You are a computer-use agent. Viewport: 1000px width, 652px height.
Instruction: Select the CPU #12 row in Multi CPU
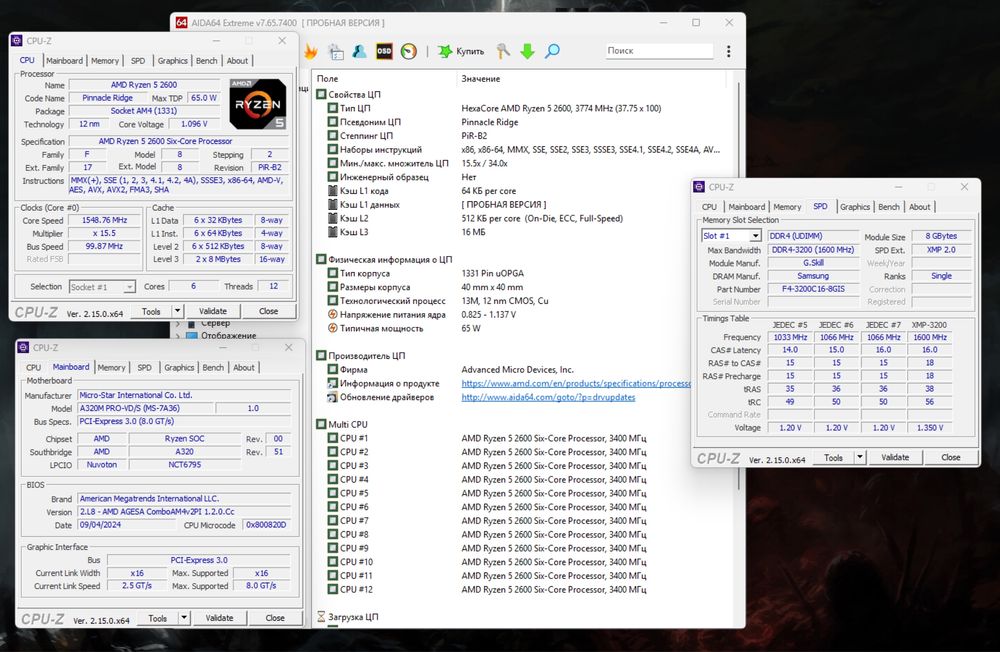(x=523, y=589)
